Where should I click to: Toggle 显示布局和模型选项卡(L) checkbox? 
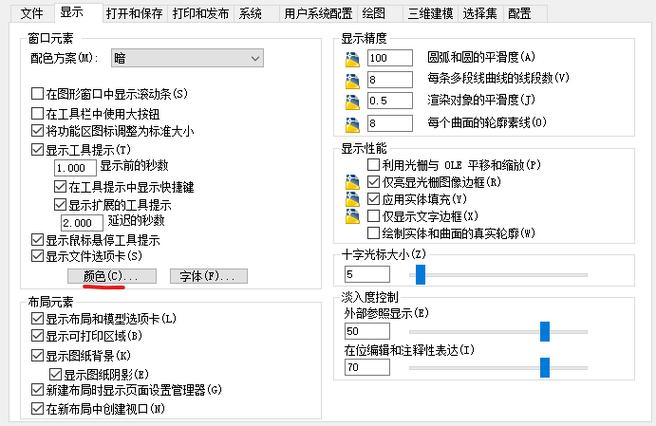point(37,318)
